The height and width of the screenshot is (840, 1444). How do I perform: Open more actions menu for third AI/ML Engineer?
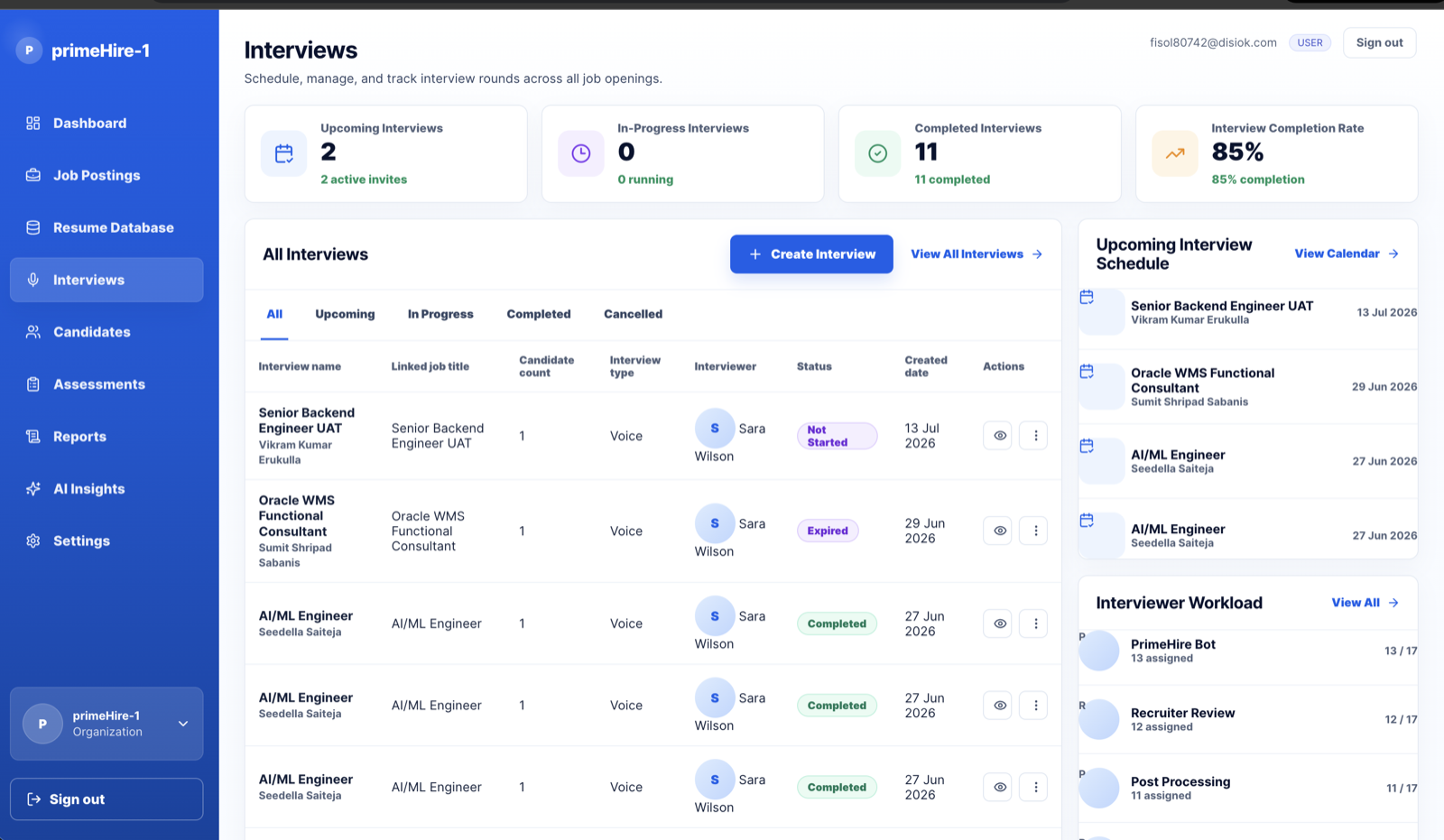click(x=1034, y=787)
